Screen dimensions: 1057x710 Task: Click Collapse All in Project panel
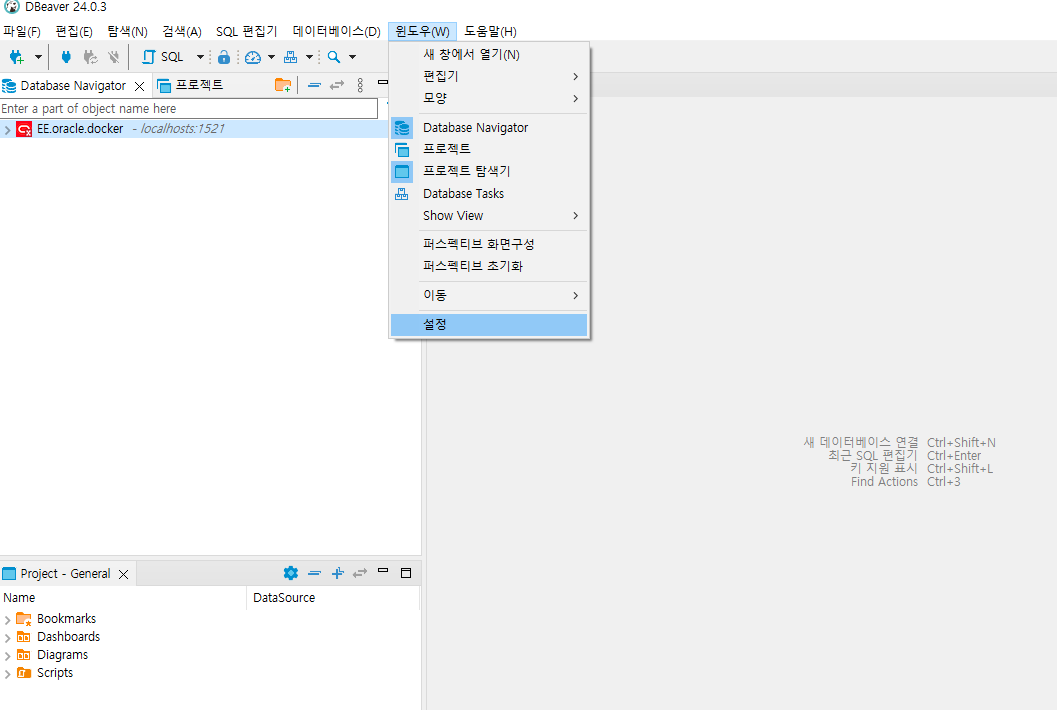[314, 573]
